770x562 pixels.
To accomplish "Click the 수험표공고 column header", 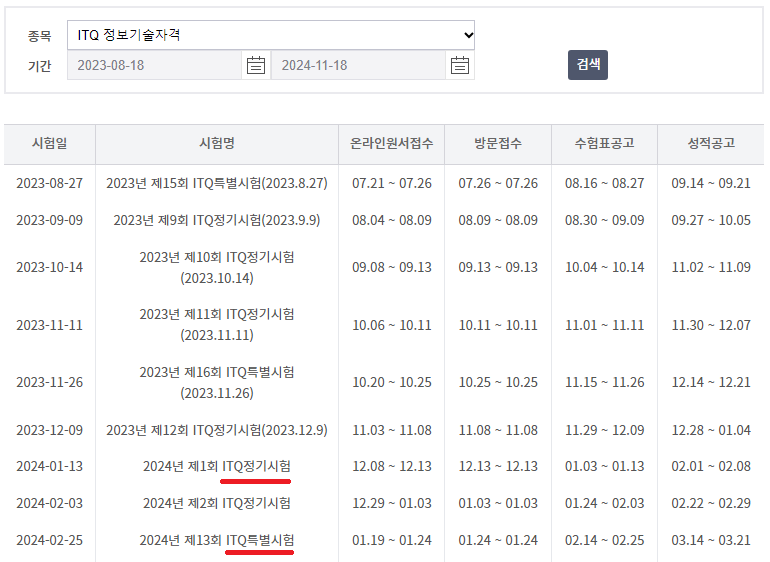I will pyautogui.click(x=605, y=143).
